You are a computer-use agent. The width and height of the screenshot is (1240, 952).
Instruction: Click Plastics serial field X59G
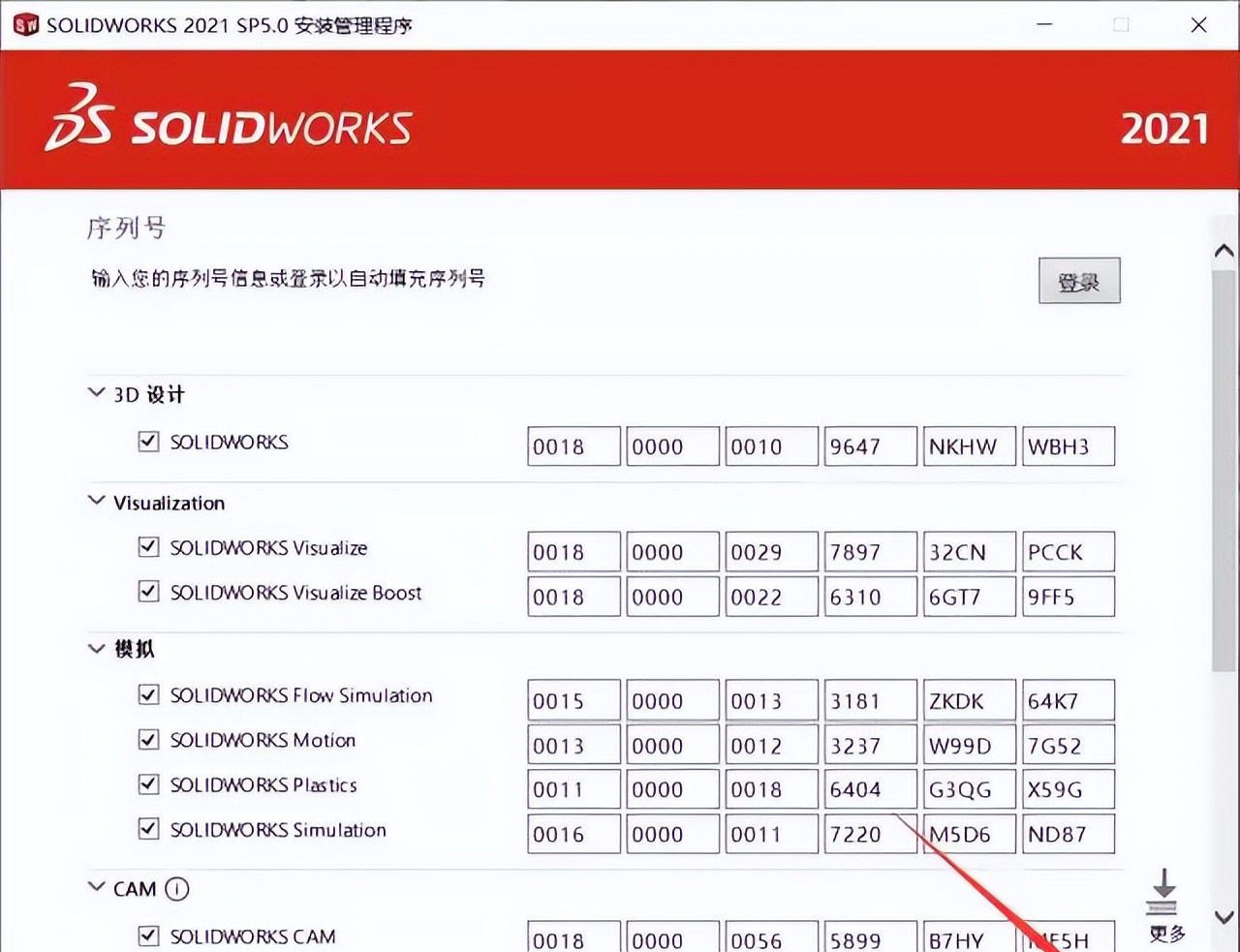[1068, 789]
